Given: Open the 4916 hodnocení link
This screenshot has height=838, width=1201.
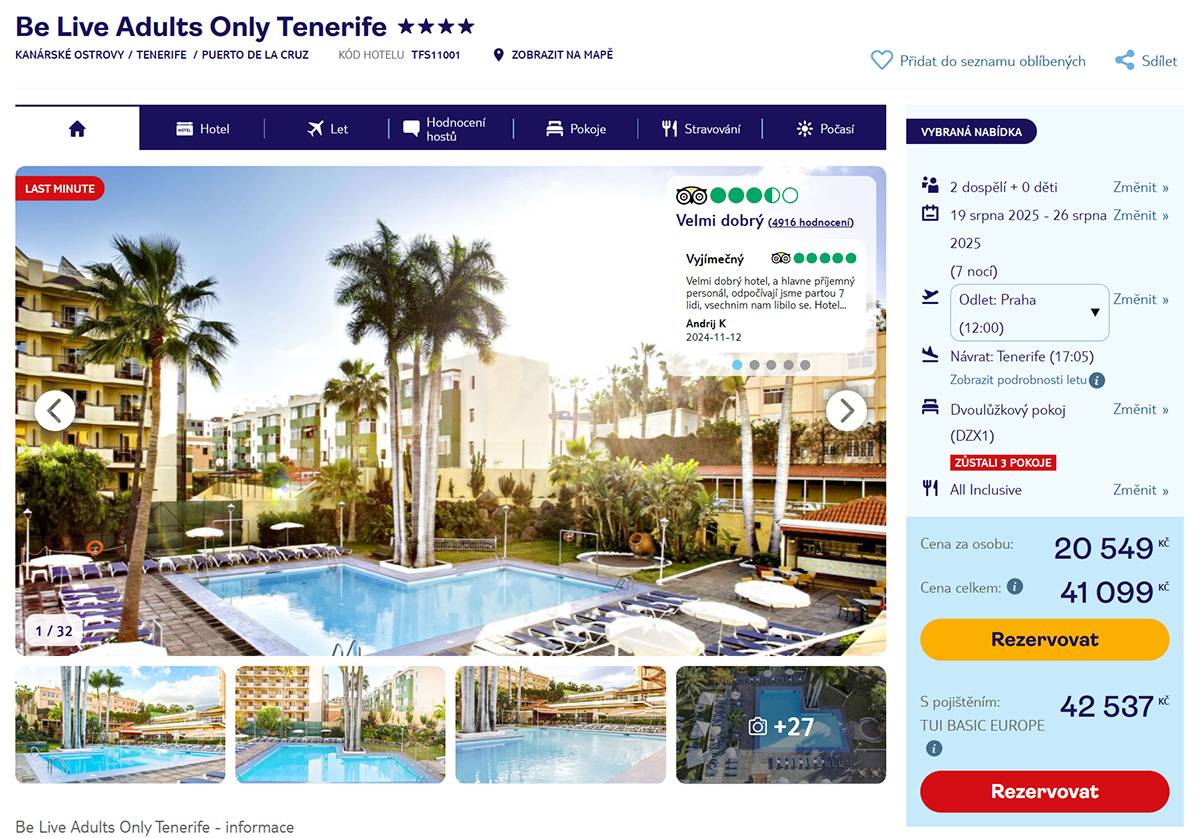Looking at the screenshot, I should click(811, 222).
